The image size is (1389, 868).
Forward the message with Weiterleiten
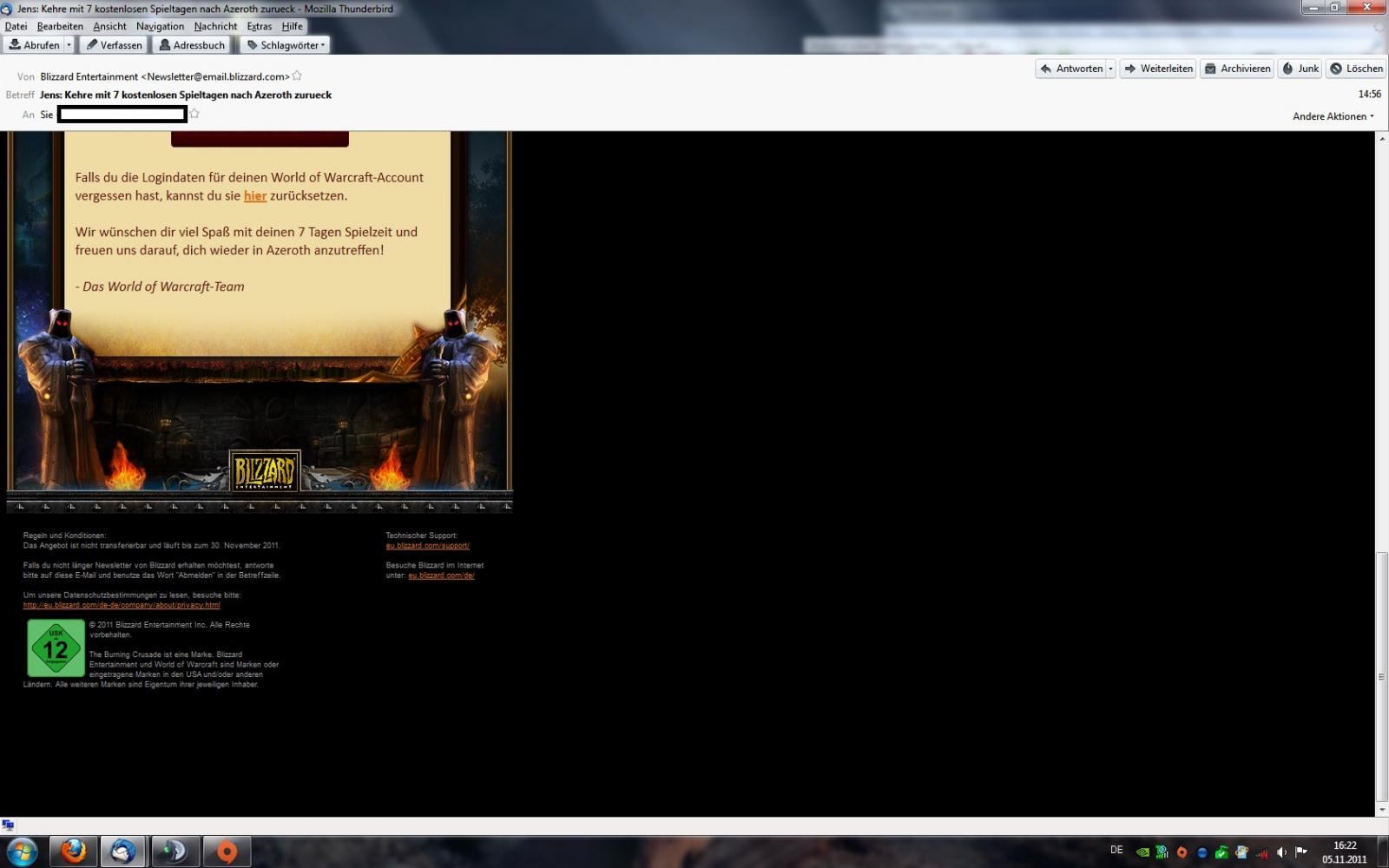[x=1158, y=69]
